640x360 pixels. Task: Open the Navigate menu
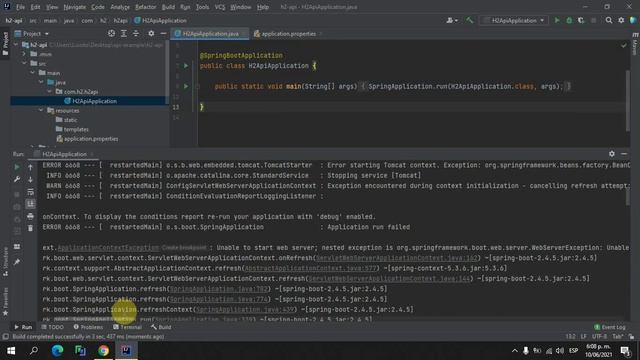tap(75, 7)
